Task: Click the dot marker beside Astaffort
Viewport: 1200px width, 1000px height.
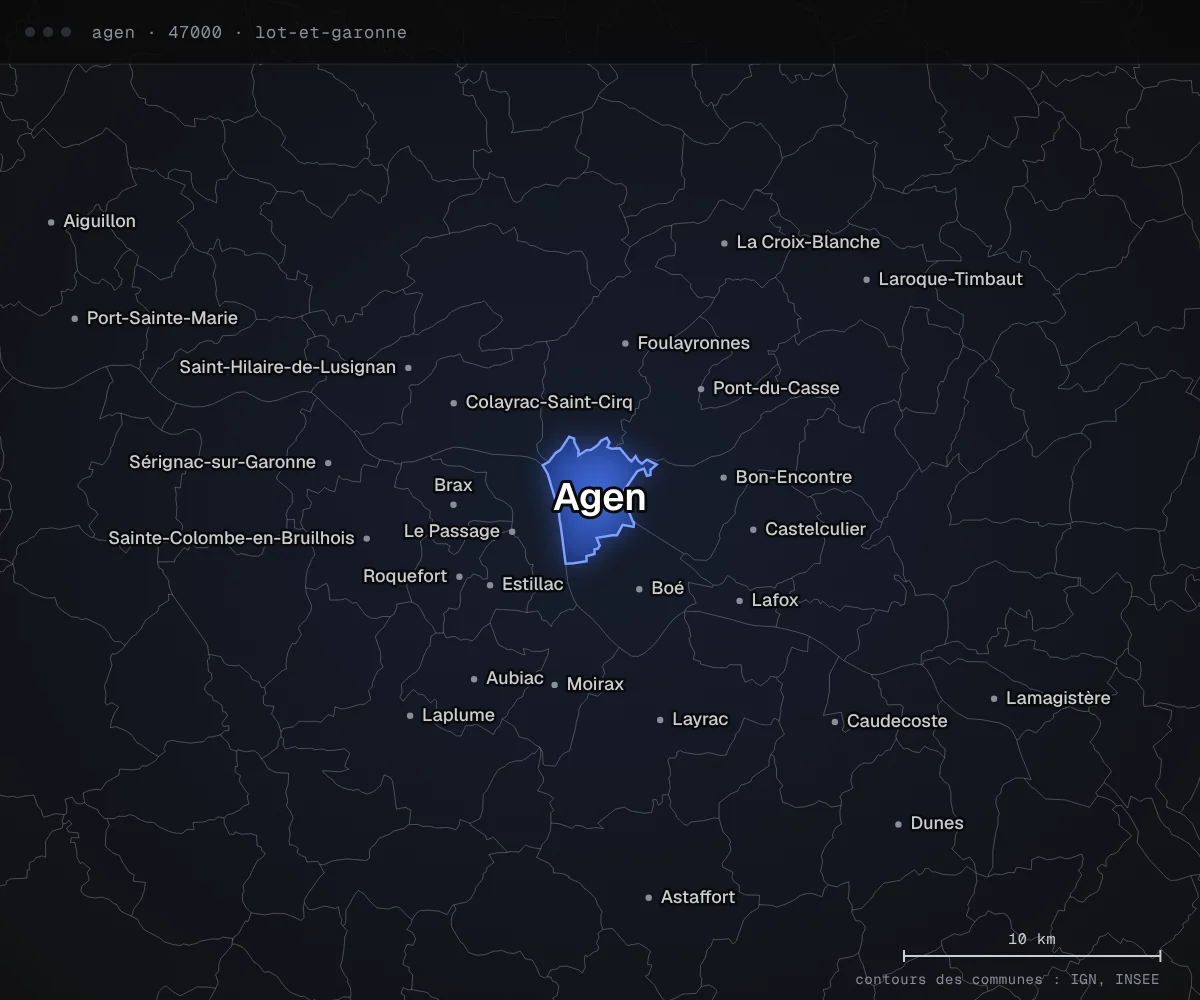Action: [x=648, y=898]
